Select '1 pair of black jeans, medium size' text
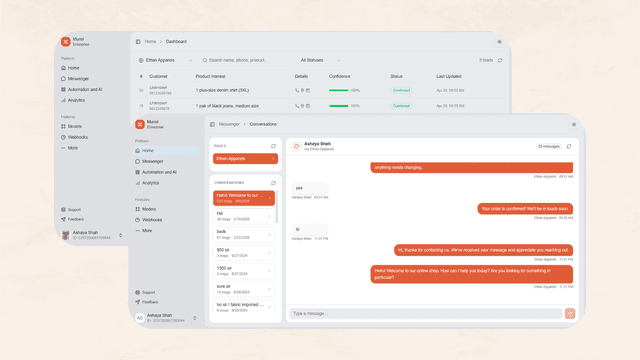This screenshot has width=640, height=360. point(227,106)
